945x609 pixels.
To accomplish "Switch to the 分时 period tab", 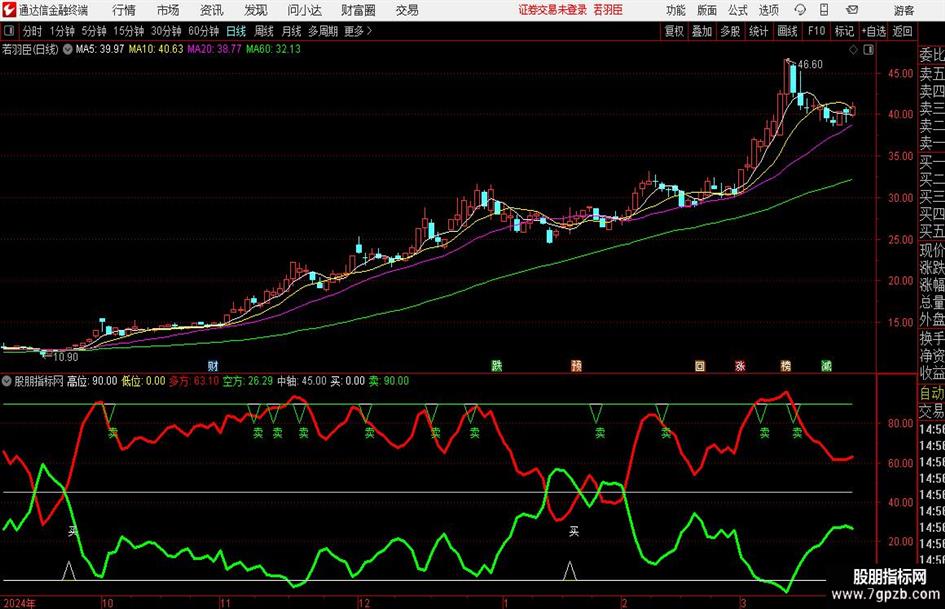I will [x=33, y=31].
